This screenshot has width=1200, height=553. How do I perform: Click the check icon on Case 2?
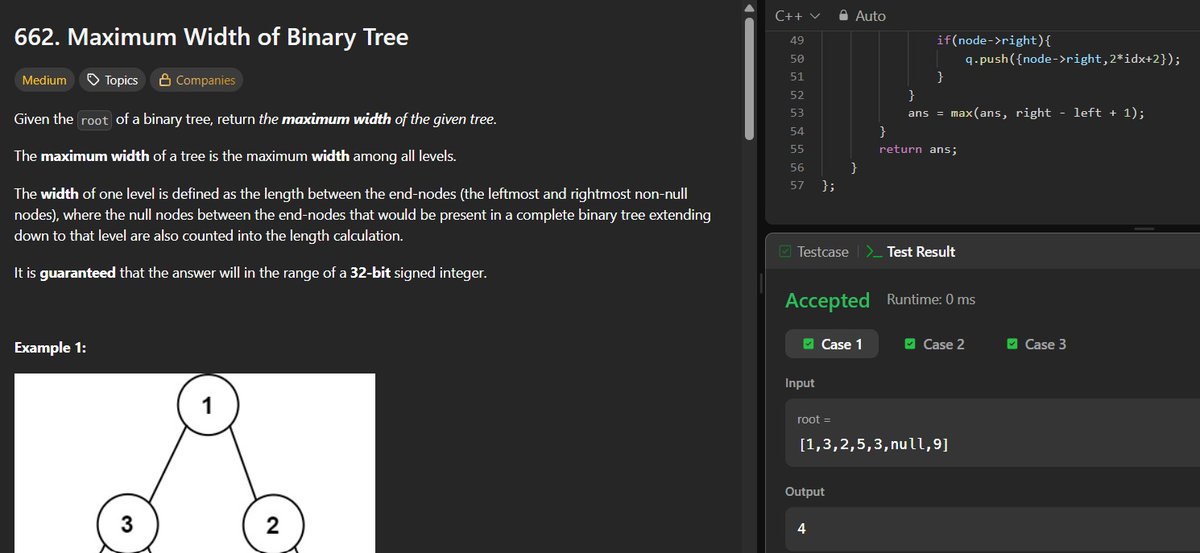(910, 344)
